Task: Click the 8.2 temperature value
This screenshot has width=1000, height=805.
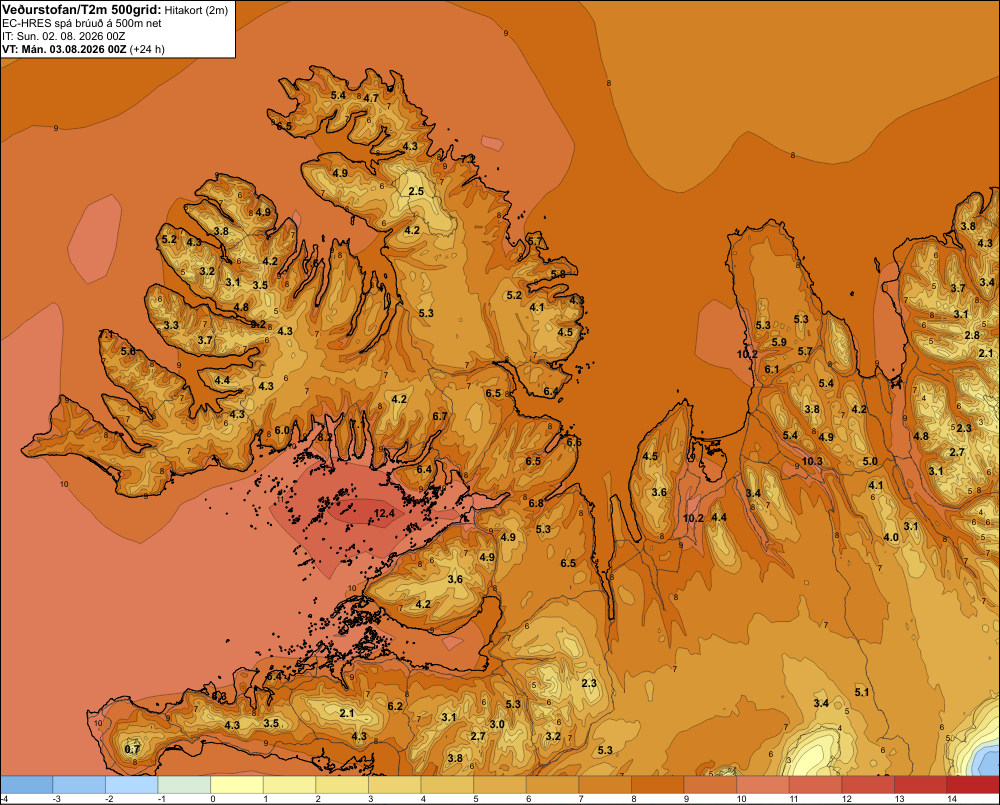Action: pos(325,438)
